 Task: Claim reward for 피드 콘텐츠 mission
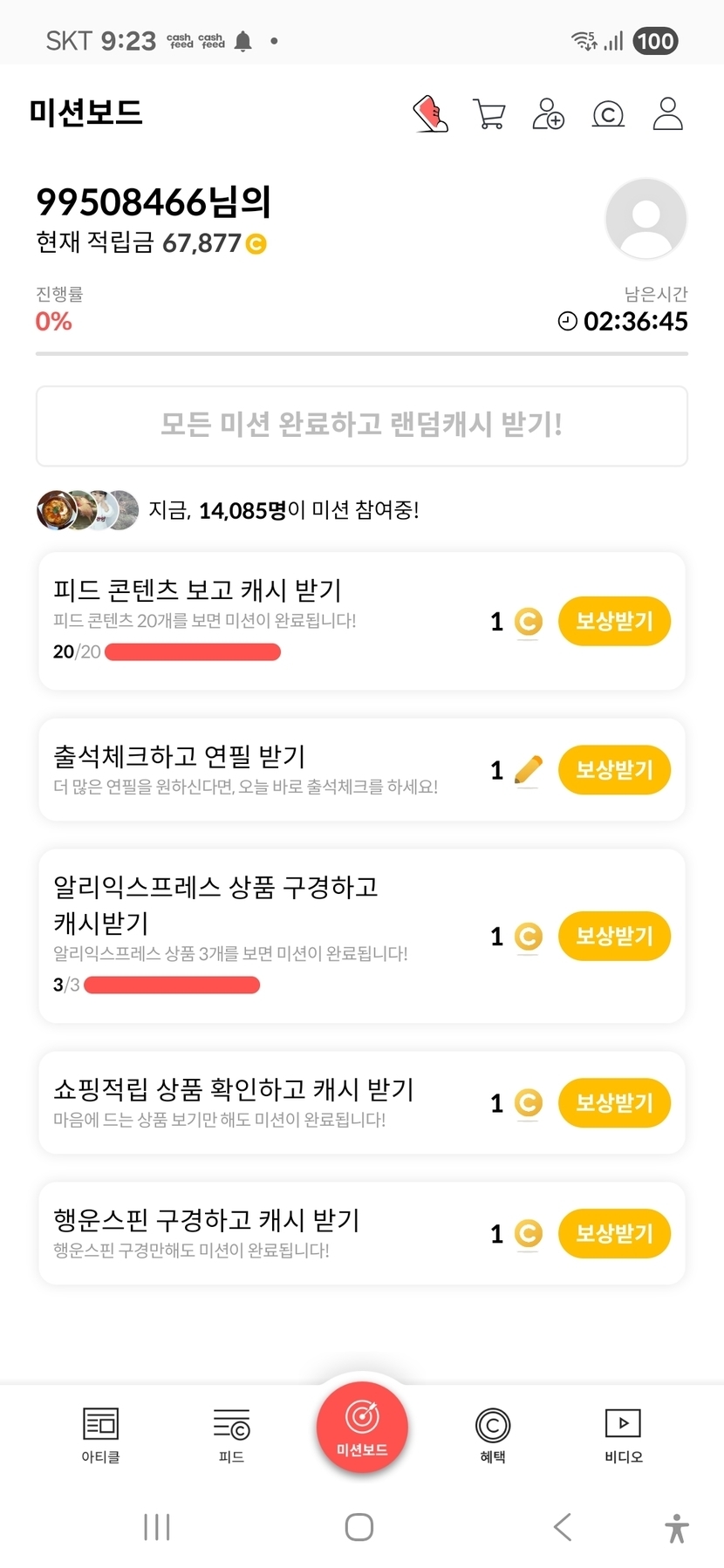[x=614, y=621]
